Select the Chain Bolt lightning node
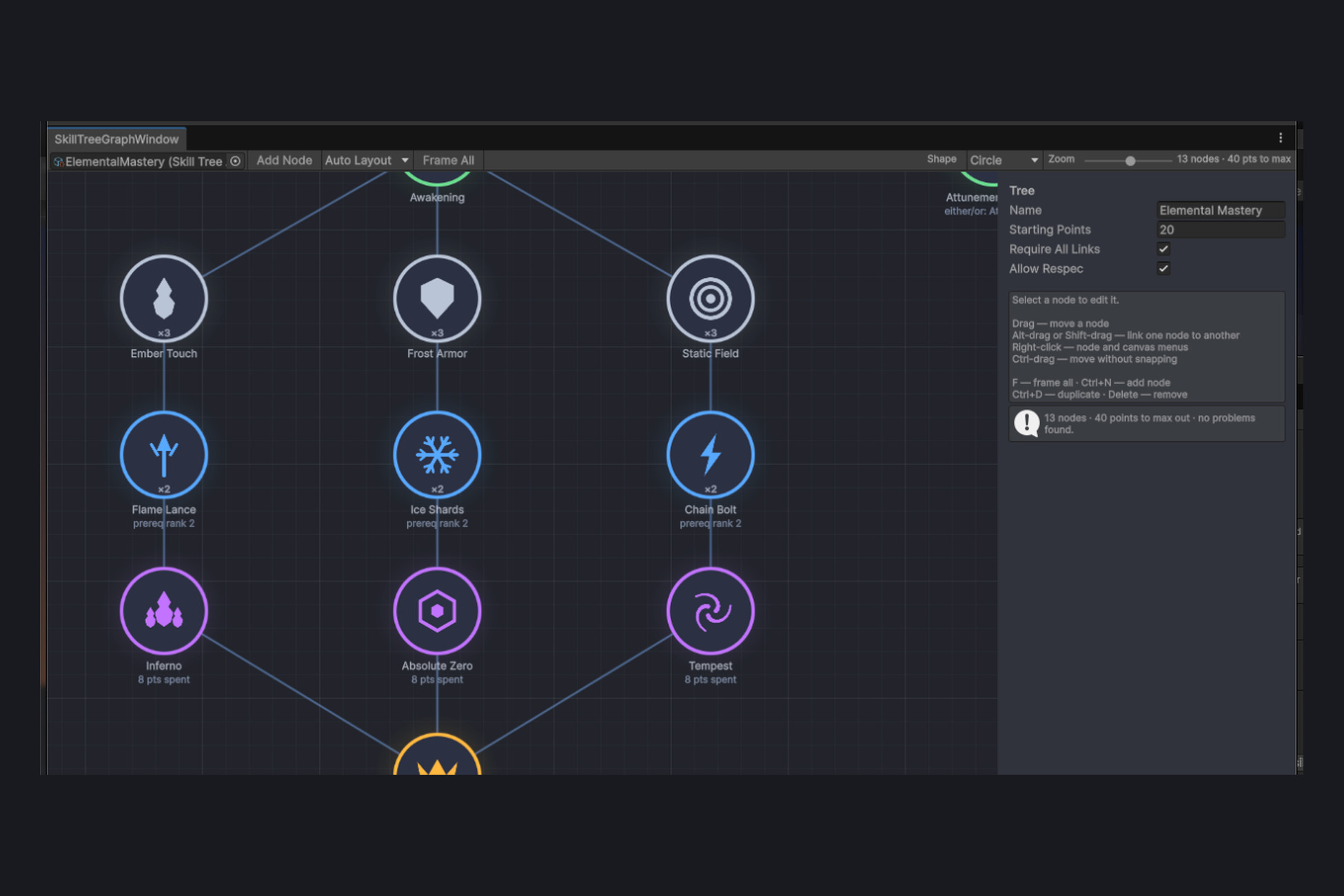 click(x=711, y=455)
